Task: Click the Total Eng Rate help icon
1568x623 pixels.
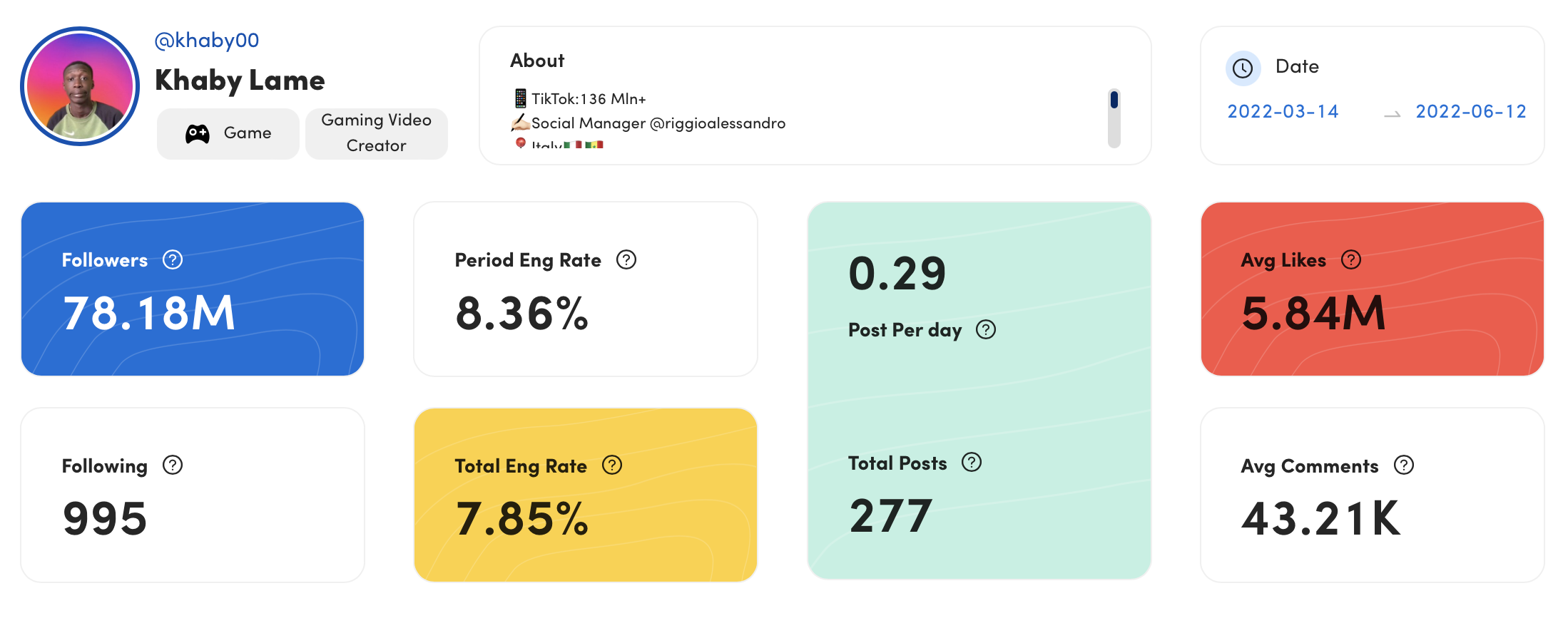Action: click(x=612, y=465)
